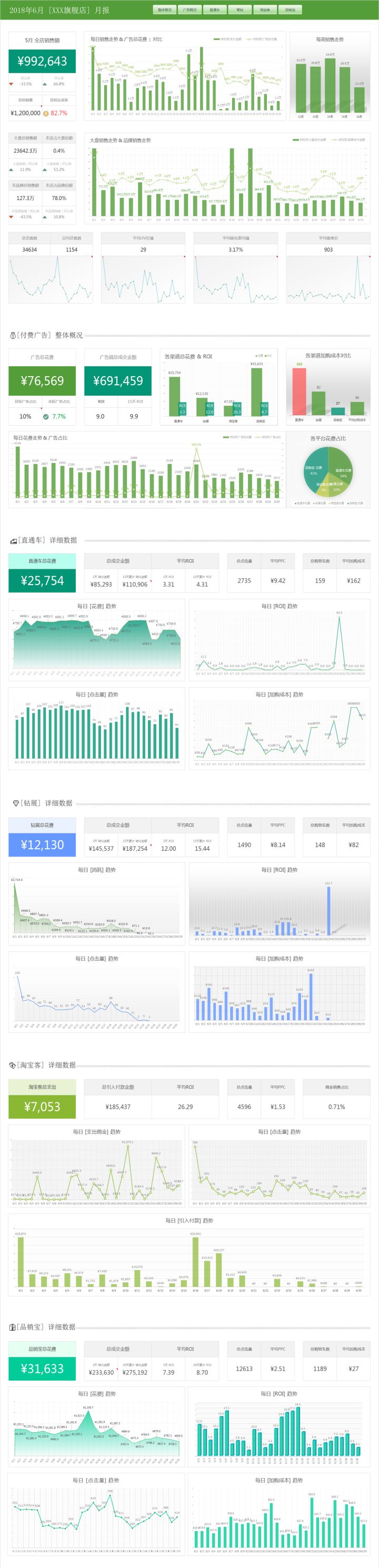Select the 15.44 钻展 15-day ROI value
379x1568 pixels.
202,849
